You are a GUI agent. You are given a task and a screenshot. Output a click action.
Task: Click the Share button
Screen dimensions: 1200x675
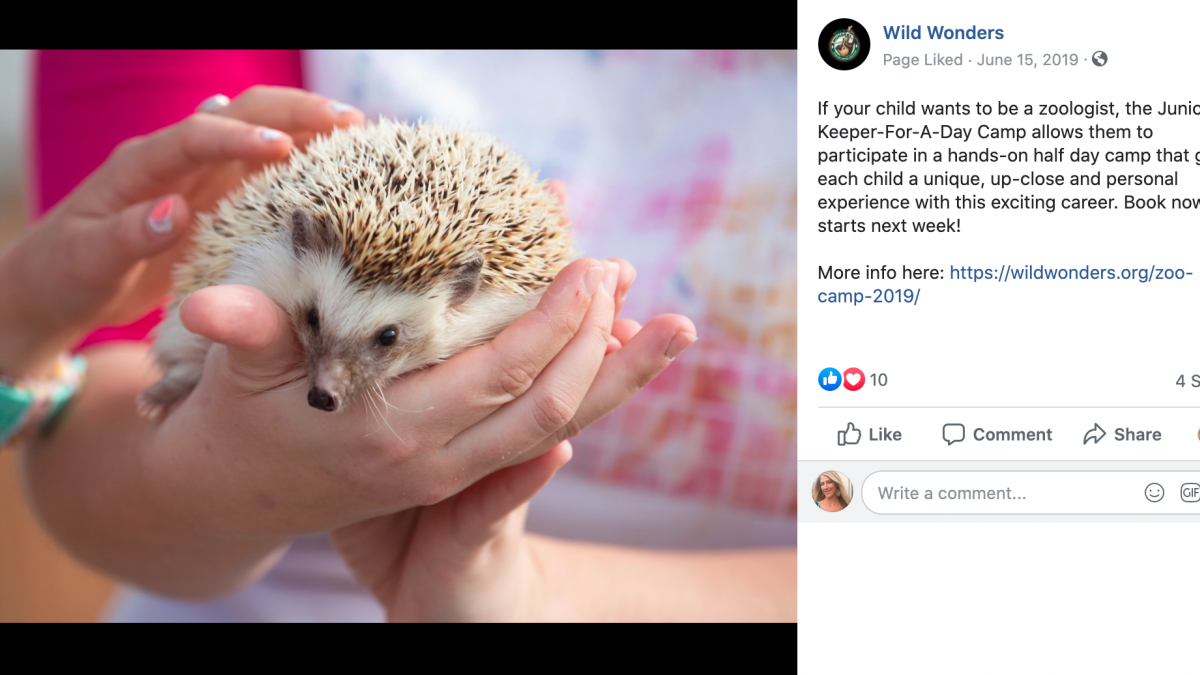[1122, 434]
